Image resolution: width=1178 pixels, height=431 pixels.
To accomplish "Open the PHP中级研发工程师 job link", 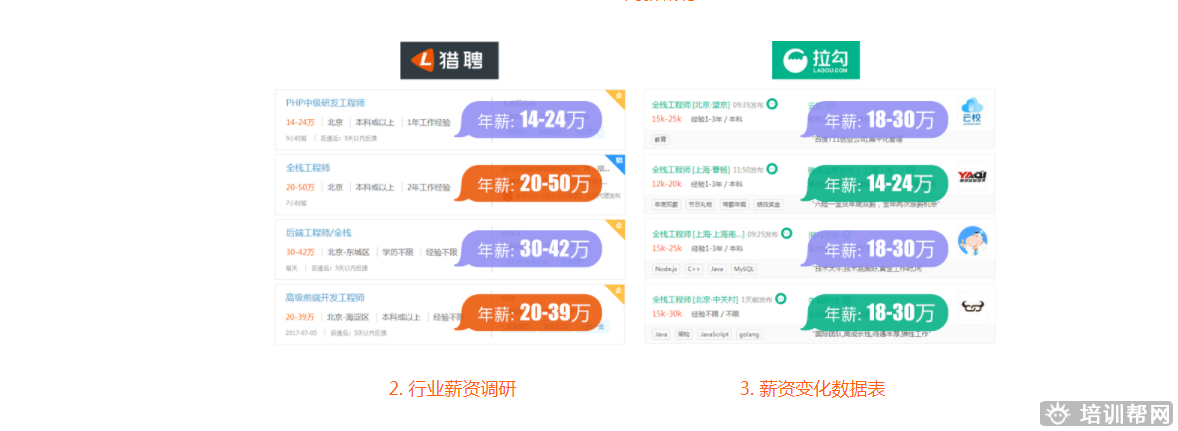I will [x=325, y=103].
